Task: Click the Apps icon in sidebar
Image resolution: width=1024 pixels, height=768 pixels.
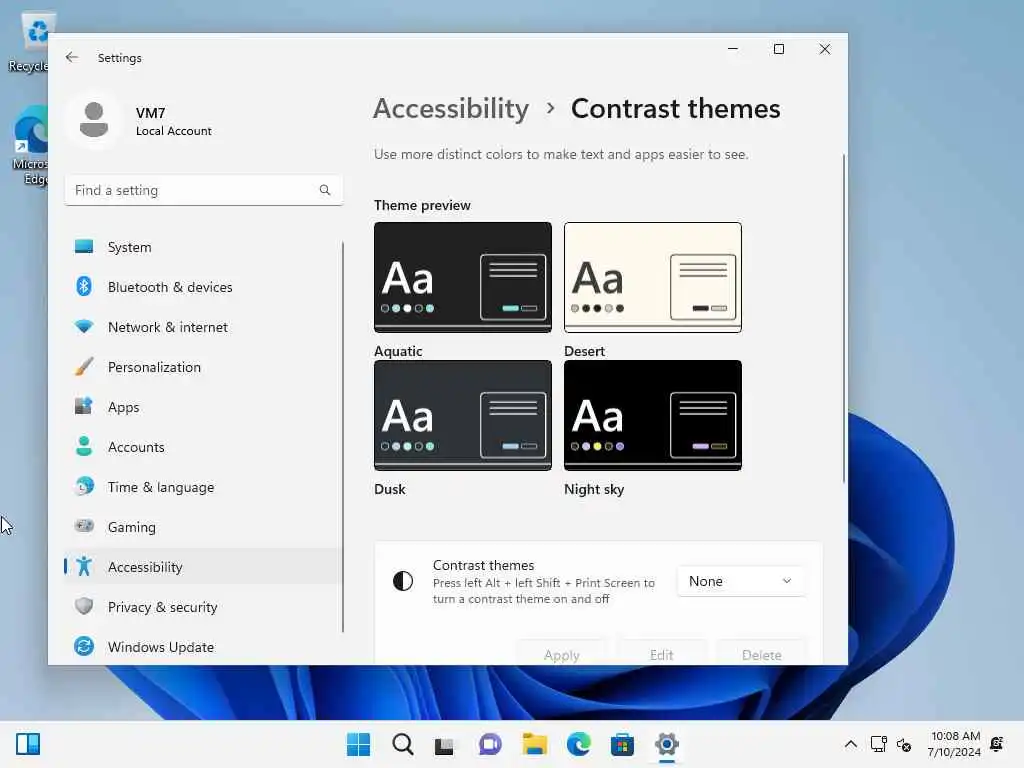Action: pos(84,406)
